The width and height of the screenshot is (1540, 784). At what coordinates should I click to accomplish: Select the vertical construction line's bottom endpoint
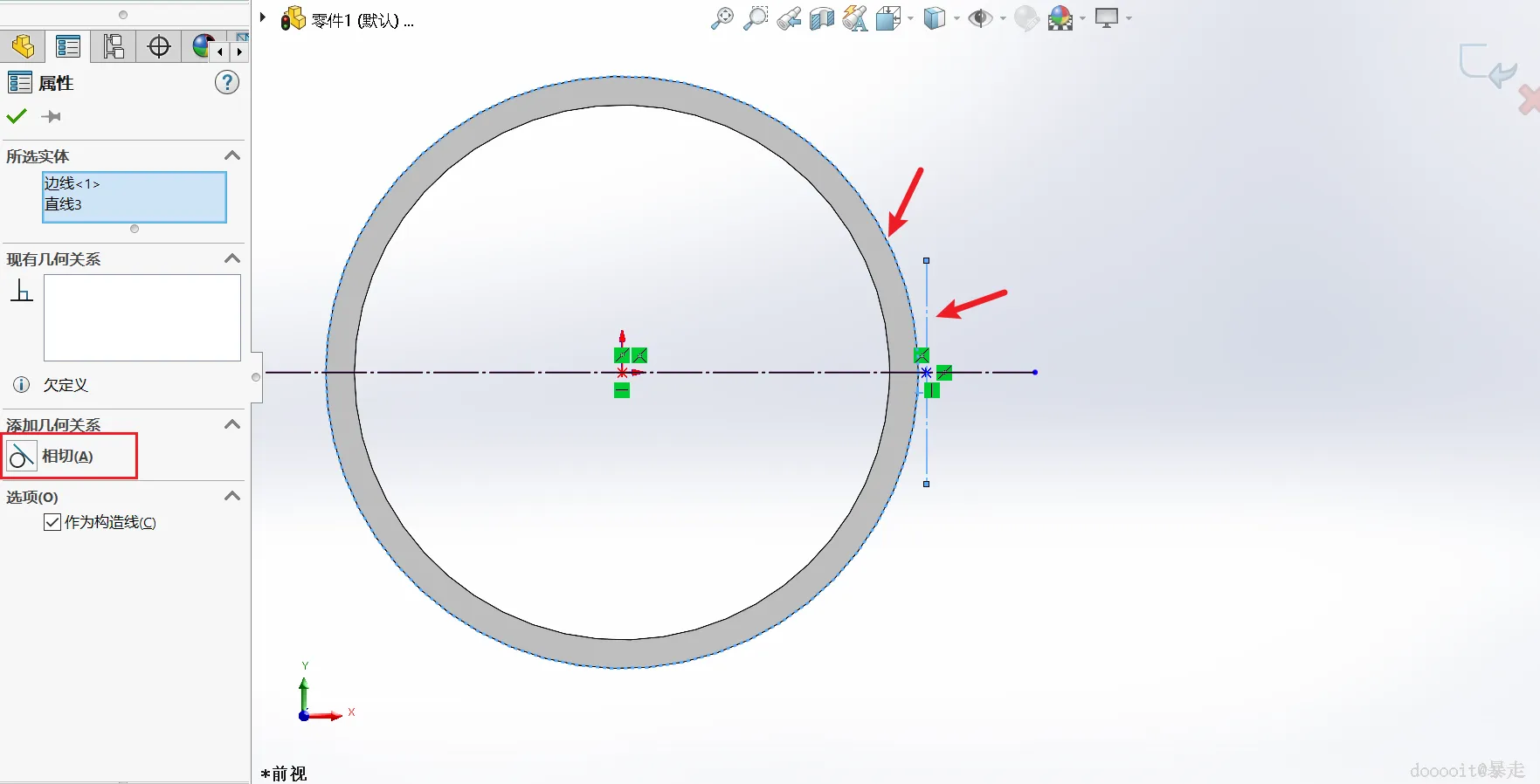tap(927, 484)
